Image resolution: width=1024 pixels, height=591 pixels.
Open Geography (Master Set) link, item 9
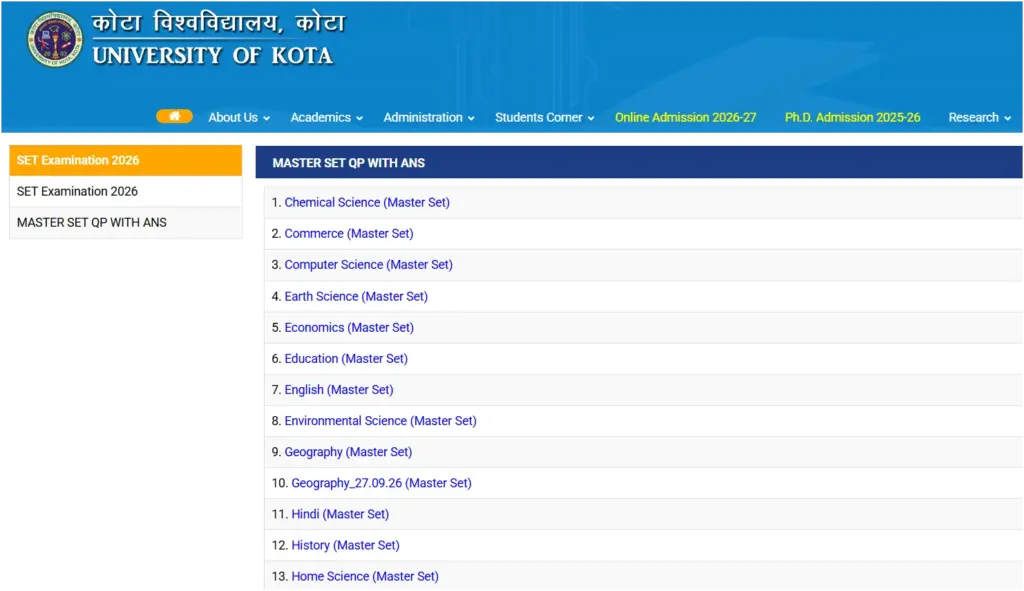[348, 452]
